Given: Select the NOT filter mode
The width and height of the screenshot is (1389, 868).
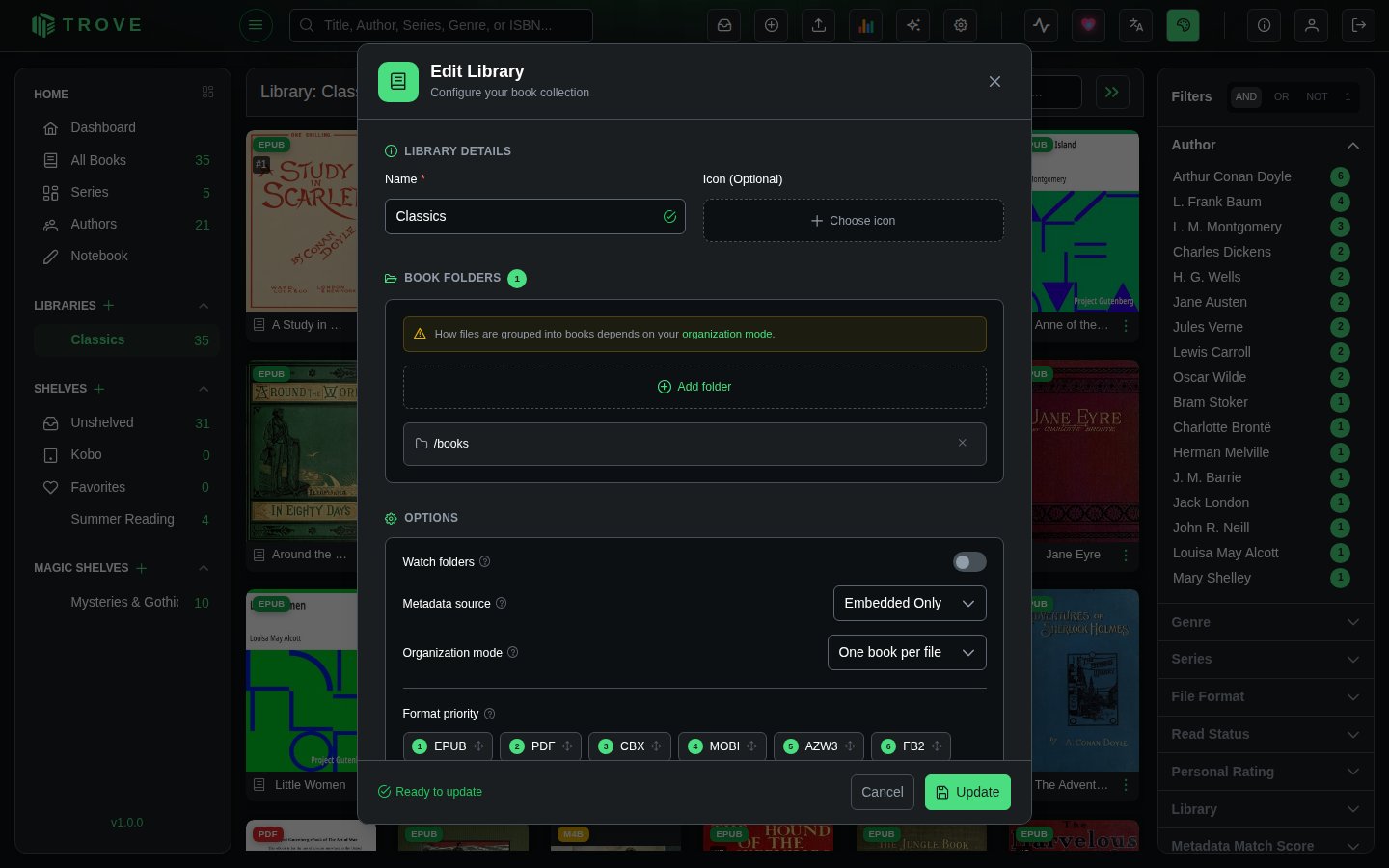Looking at the screenshot, I should [1317, 96].
